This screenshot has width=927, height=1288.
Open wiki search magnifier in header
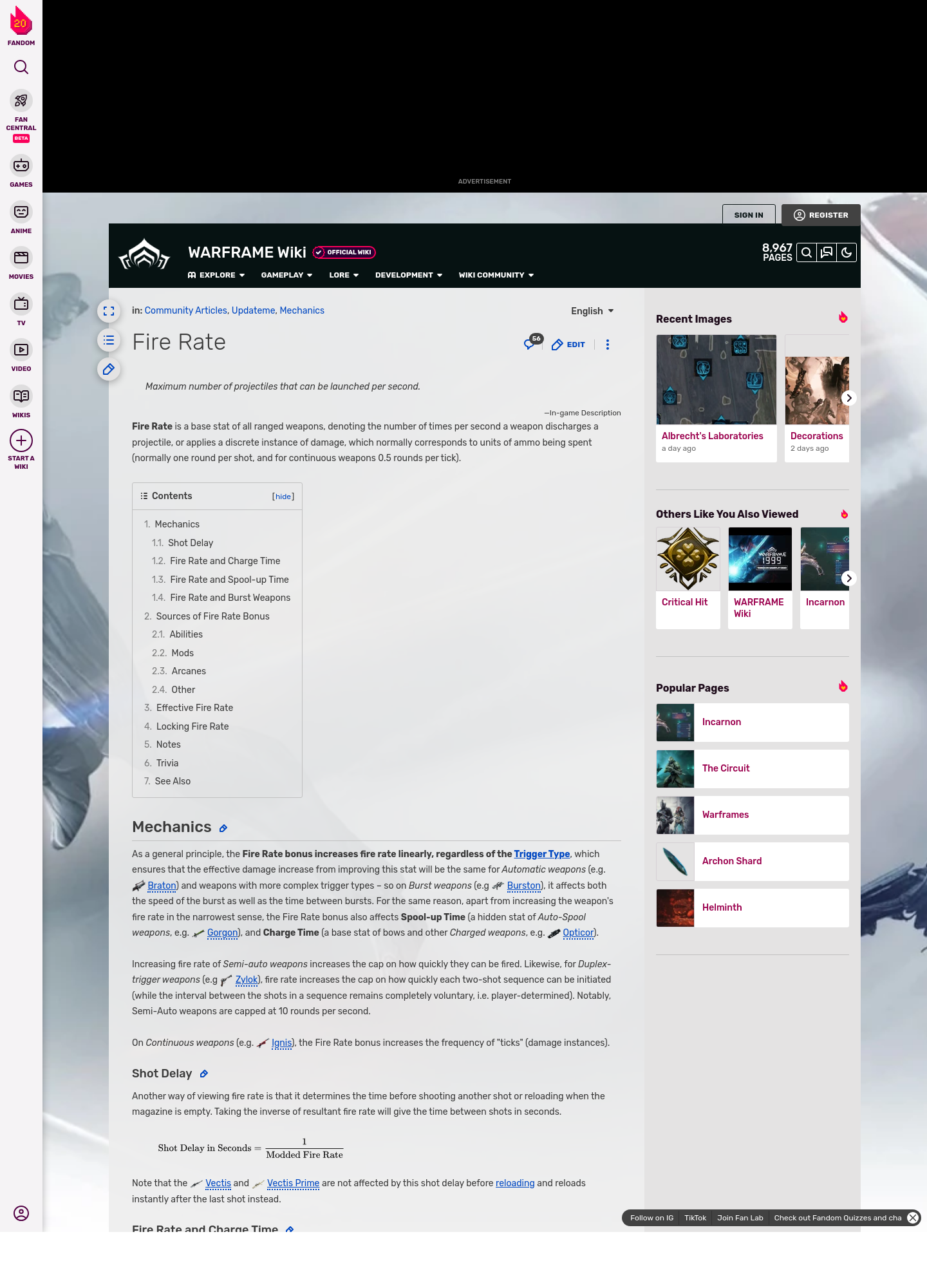(807, 252)
